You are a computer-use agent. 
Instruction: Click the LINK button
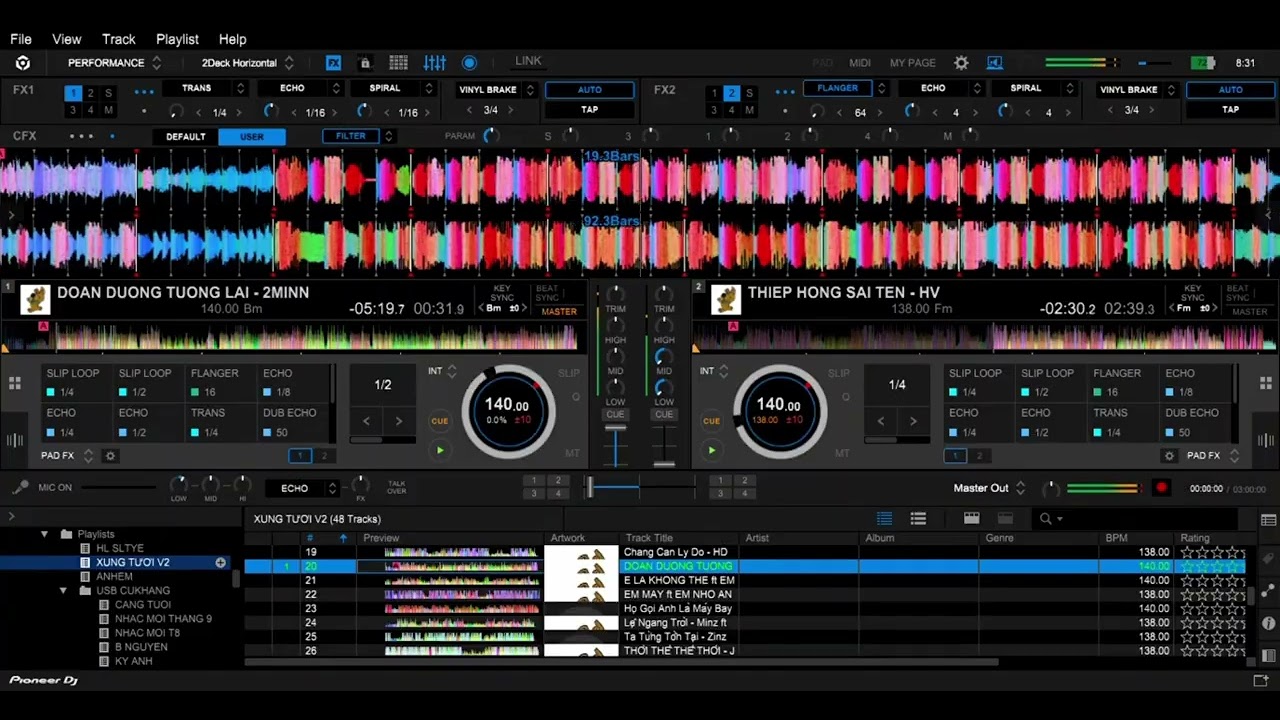(528, 61)
